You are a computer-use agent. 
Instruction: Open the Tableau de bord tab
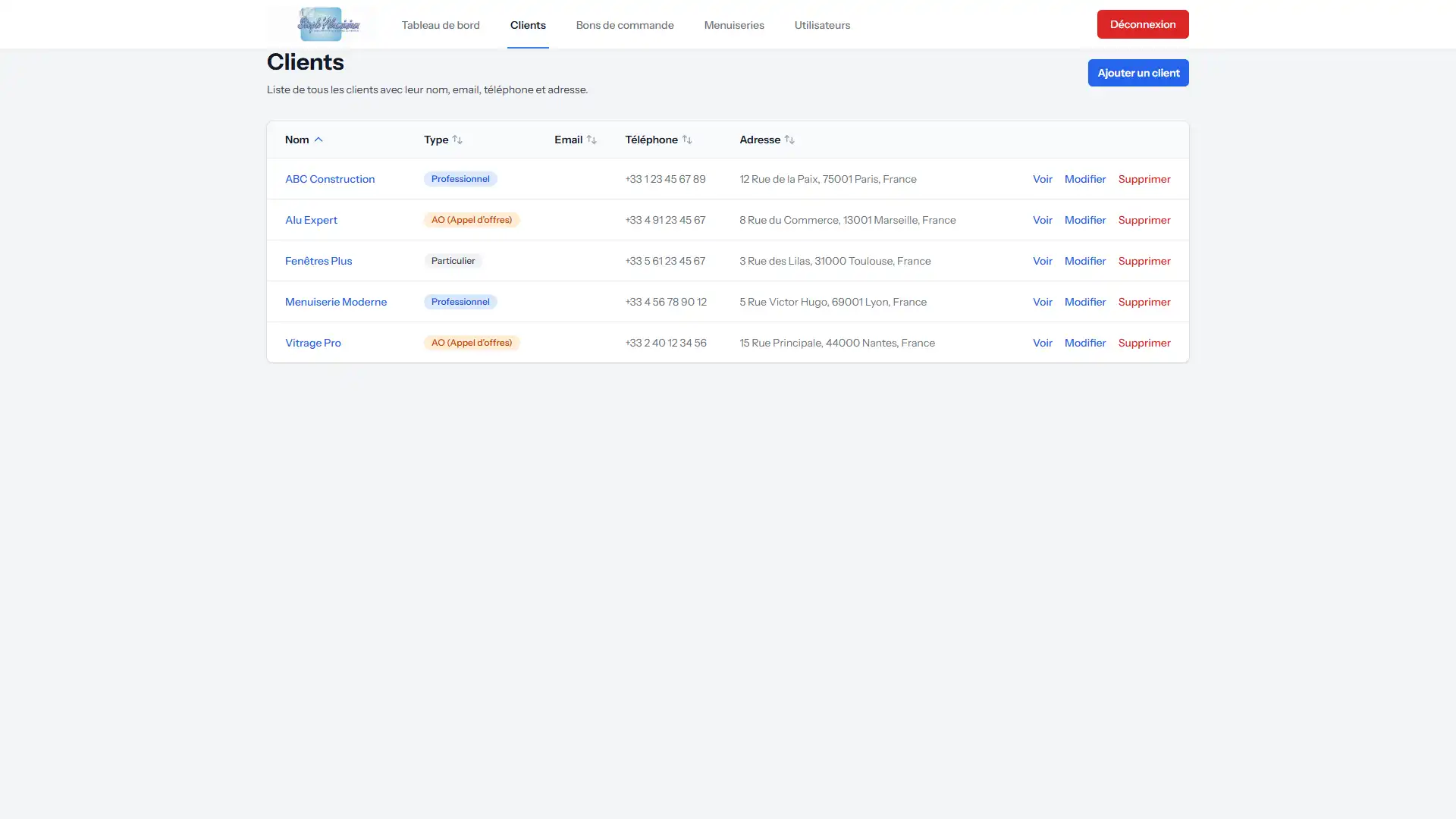pos(441,24)
